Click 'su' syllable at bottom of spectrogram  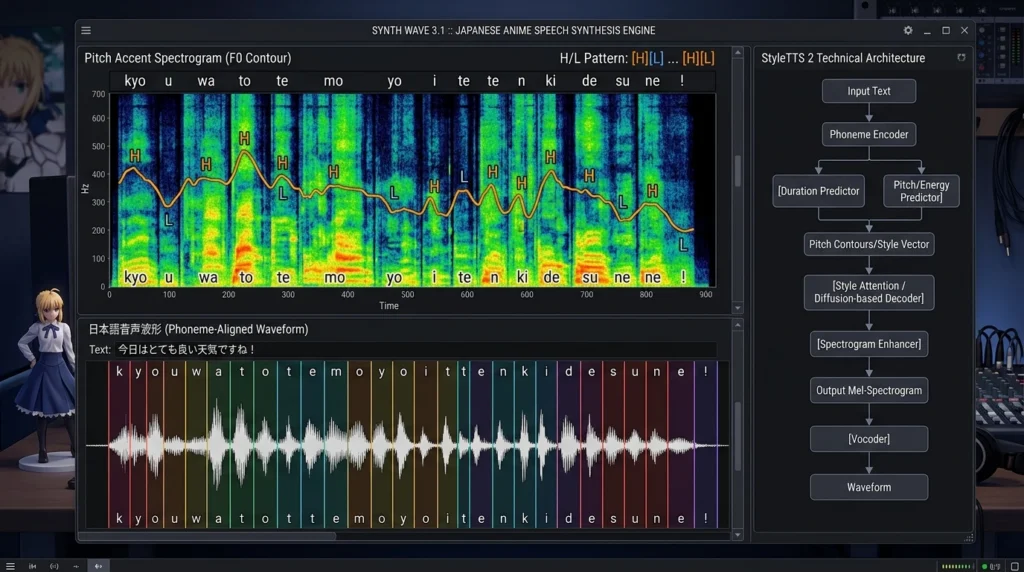click(x=590, y=278)
